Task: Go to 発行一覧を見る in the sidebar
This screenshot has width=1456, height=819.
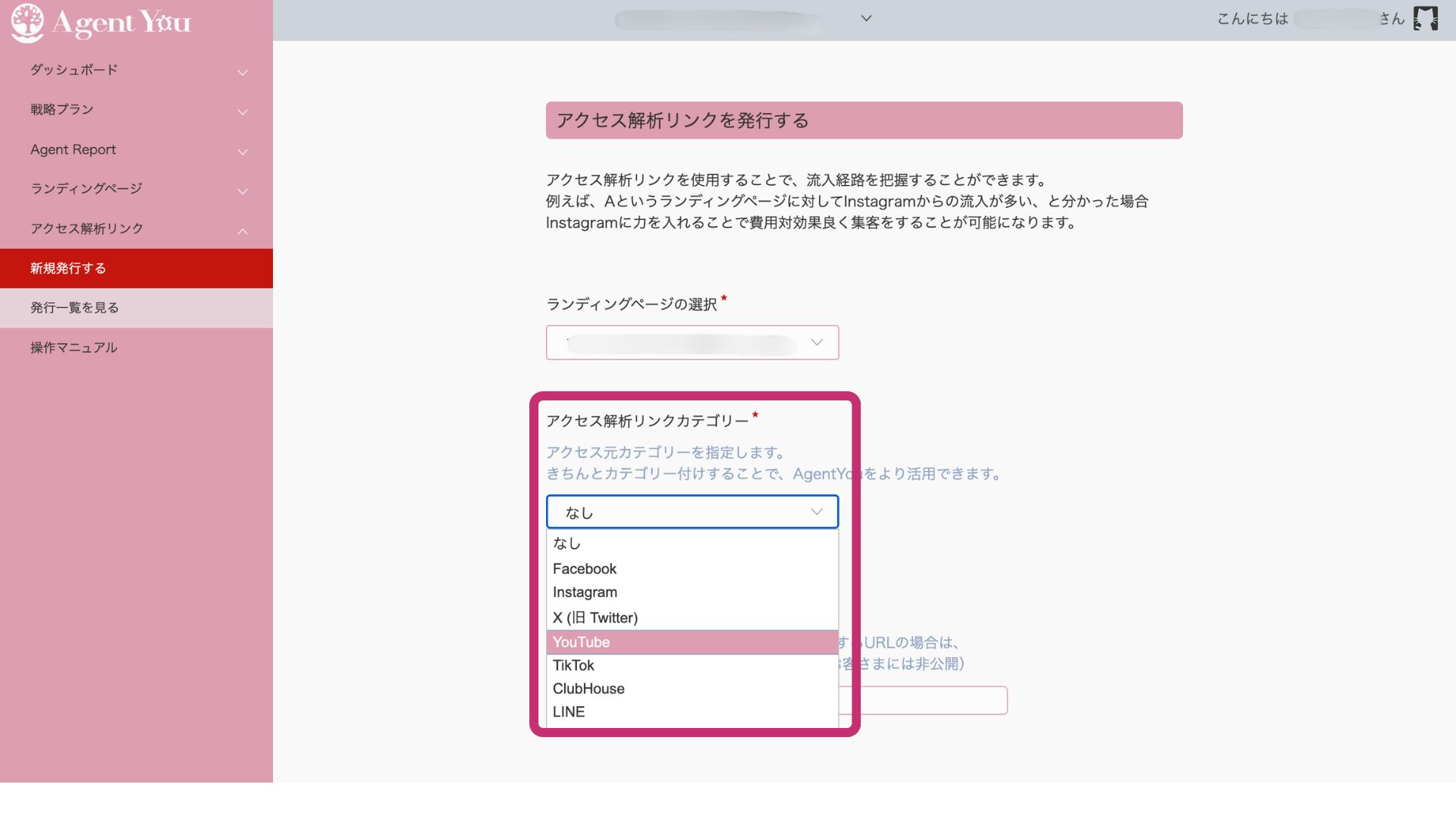Action: 136,308
